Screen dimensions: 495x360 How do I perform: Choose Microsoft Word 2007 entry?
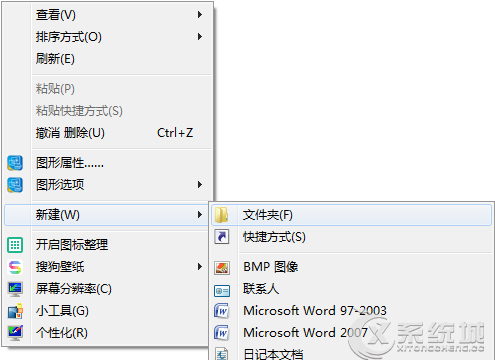tap(352, 333)
